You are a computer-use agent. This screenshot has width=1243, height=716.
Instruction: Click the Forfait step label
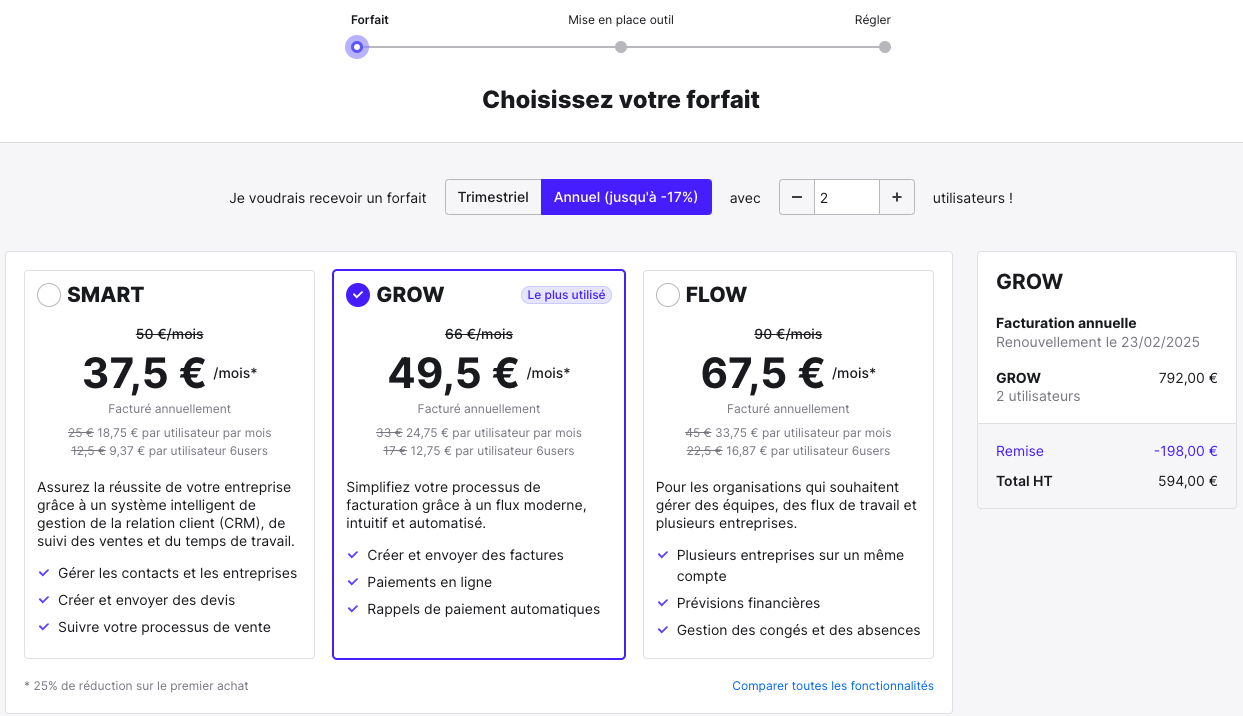[x=370, y=20]
